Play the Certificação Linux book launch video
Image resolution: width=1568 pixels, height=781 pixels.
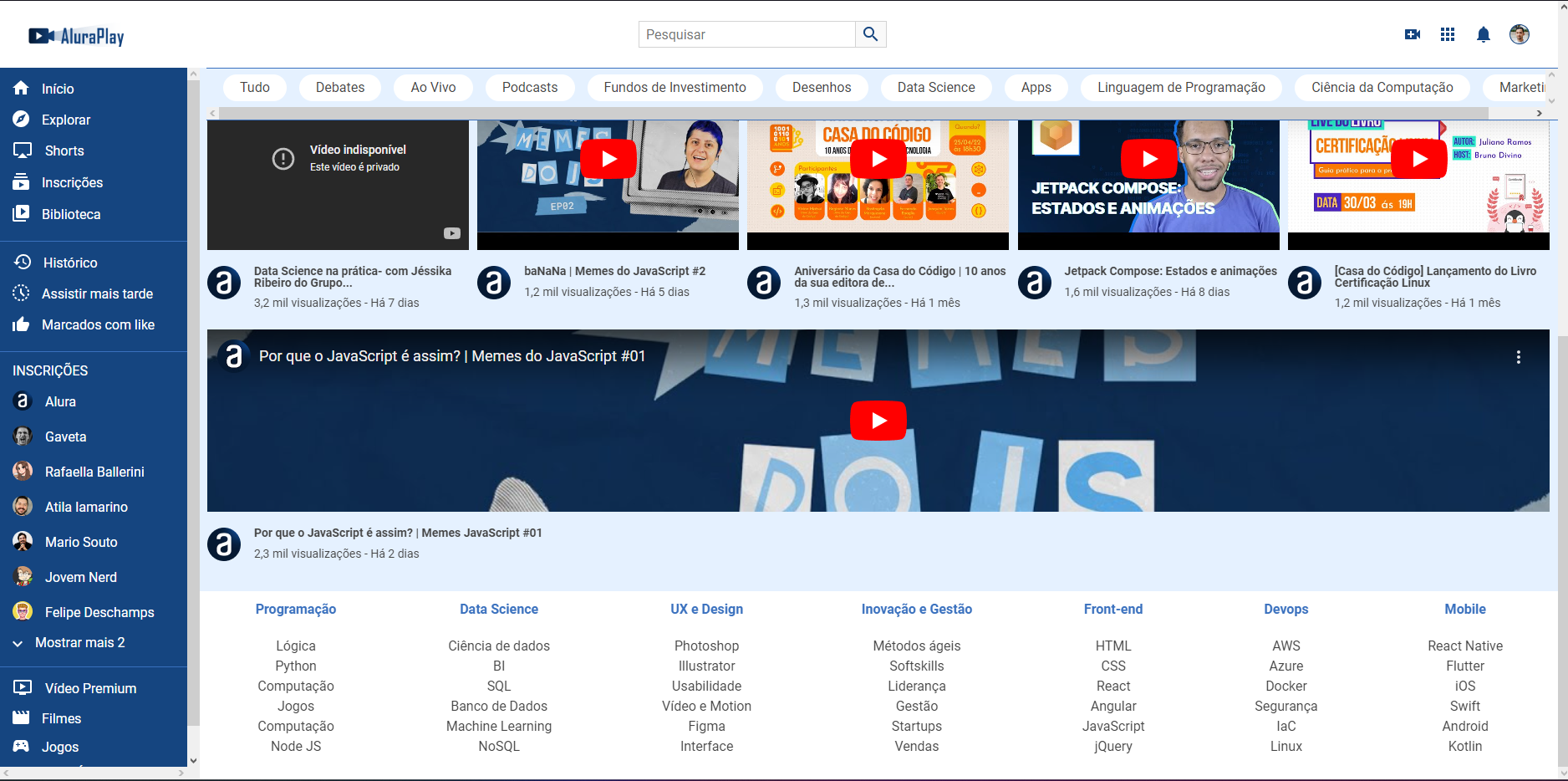coord(1419,159)
